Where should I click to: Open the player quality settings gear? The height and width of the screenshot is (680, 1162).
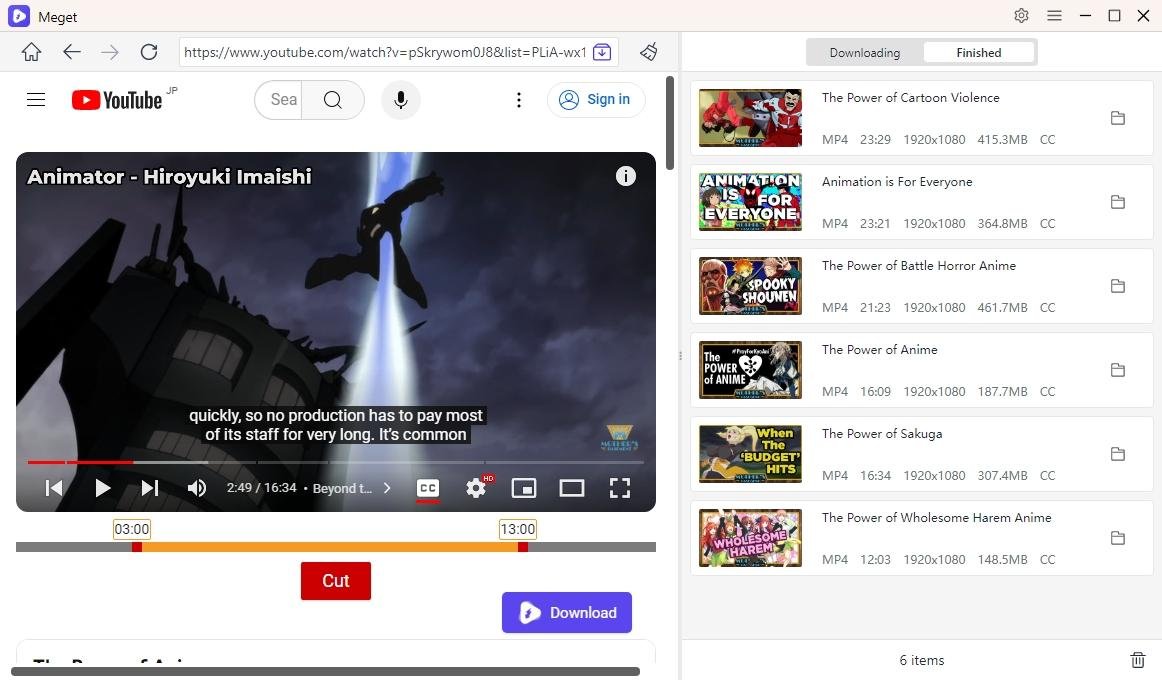pos(477,487)
